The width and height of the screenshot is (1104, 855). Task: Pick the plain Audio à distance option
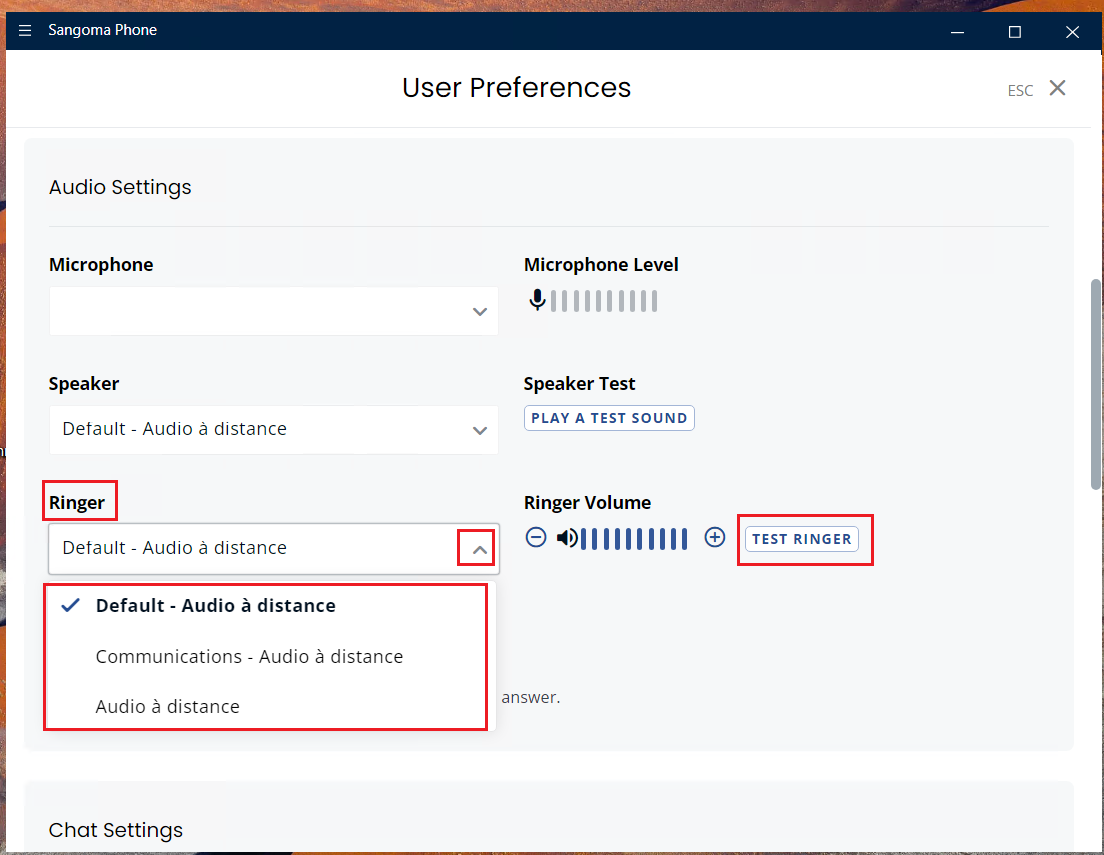coord(266,706)
